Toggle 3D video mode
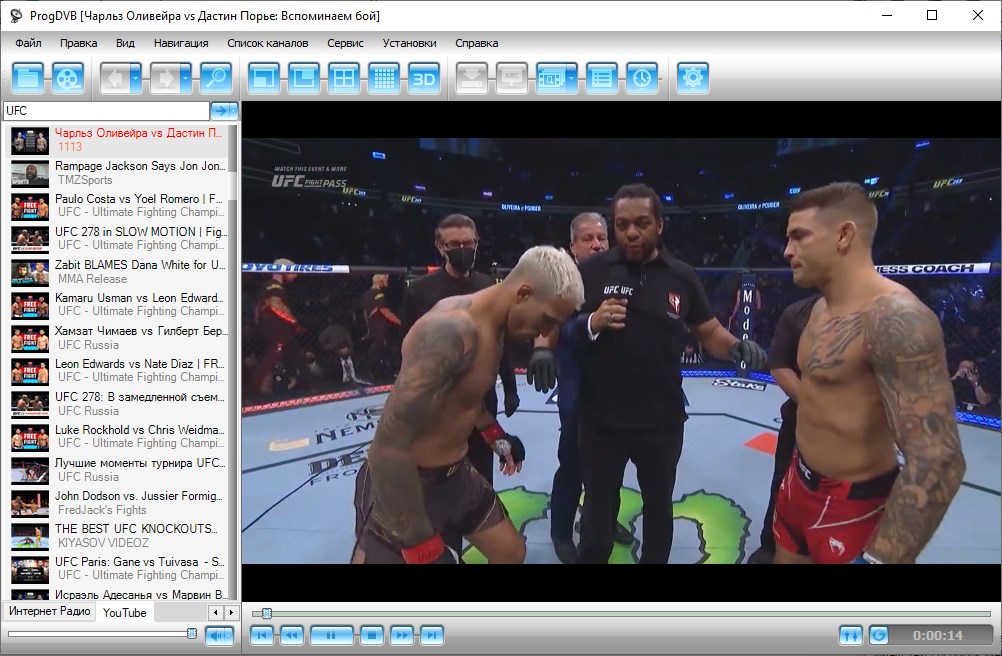 pos(424,78)
